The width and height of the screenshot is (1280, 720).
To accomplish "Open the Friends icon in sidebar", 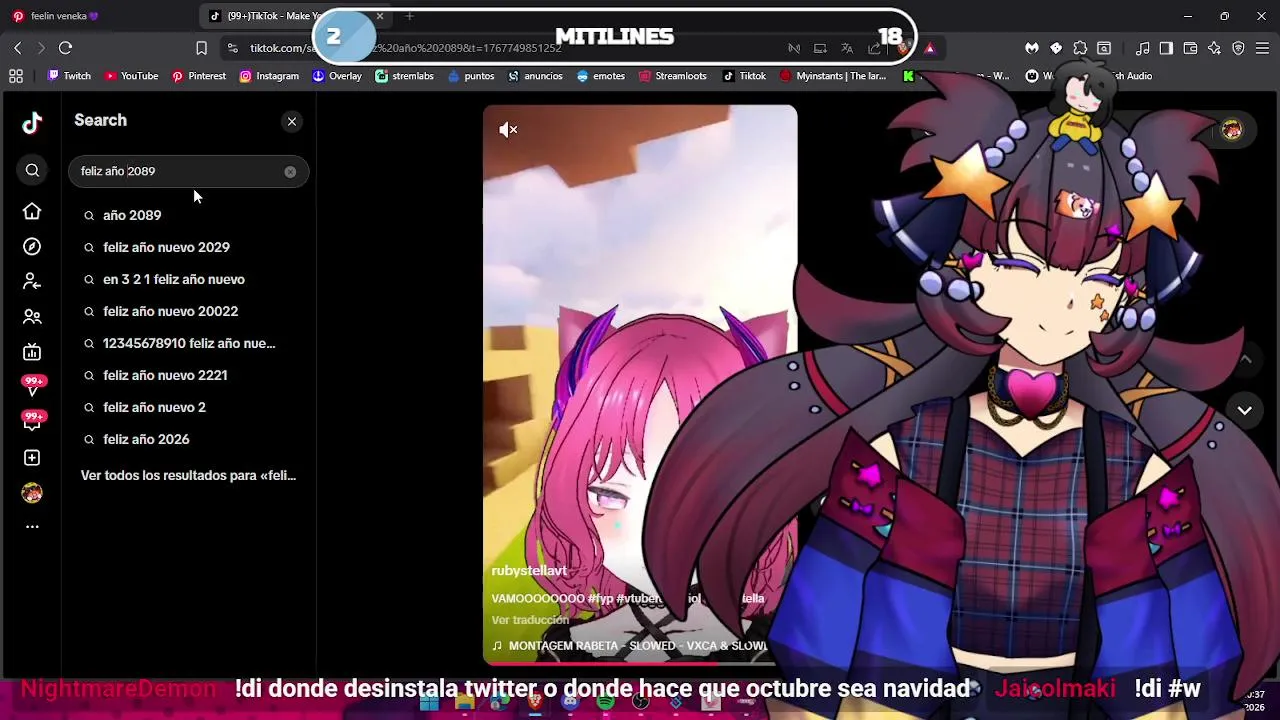I will pos(32,317).
